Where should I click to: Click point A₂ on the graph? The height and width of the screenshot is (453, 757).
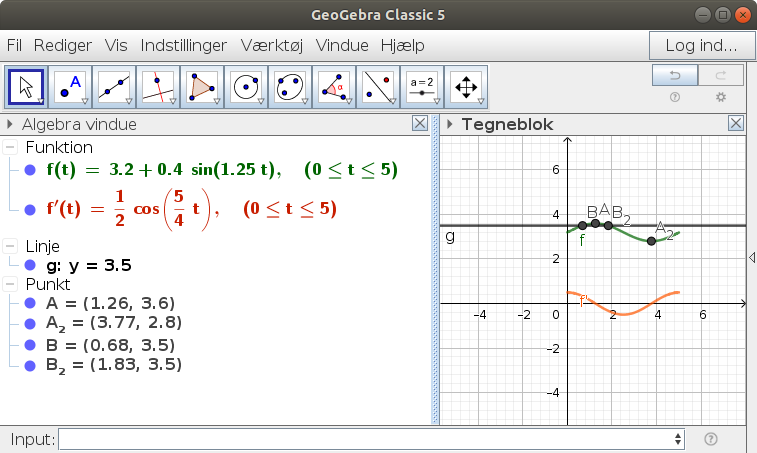[x=651, y=241]
